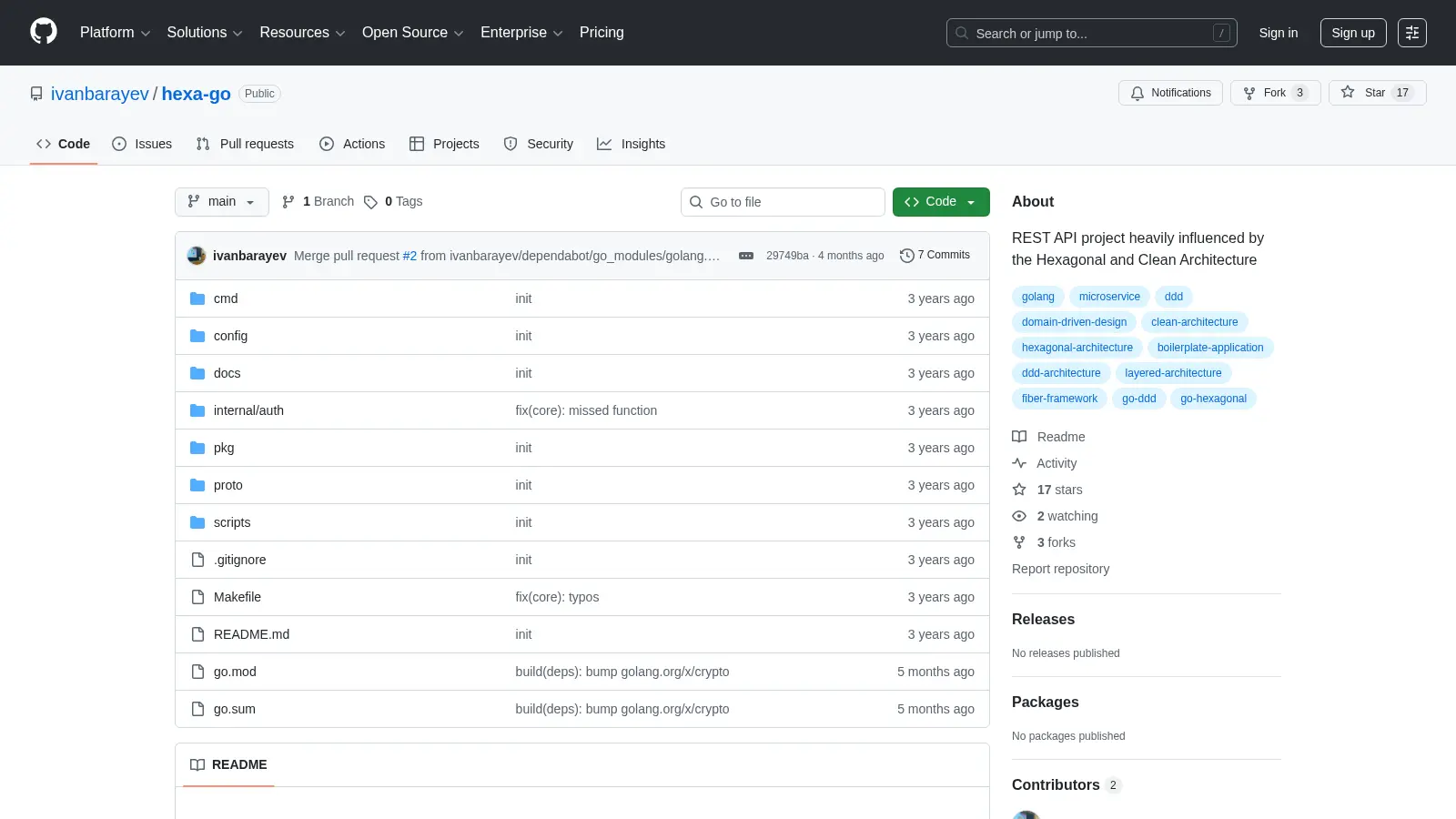Viewport: 1456px width, 819px height.
Task: Open the green Code dropdown button
Action: click(x=941, y=202)
